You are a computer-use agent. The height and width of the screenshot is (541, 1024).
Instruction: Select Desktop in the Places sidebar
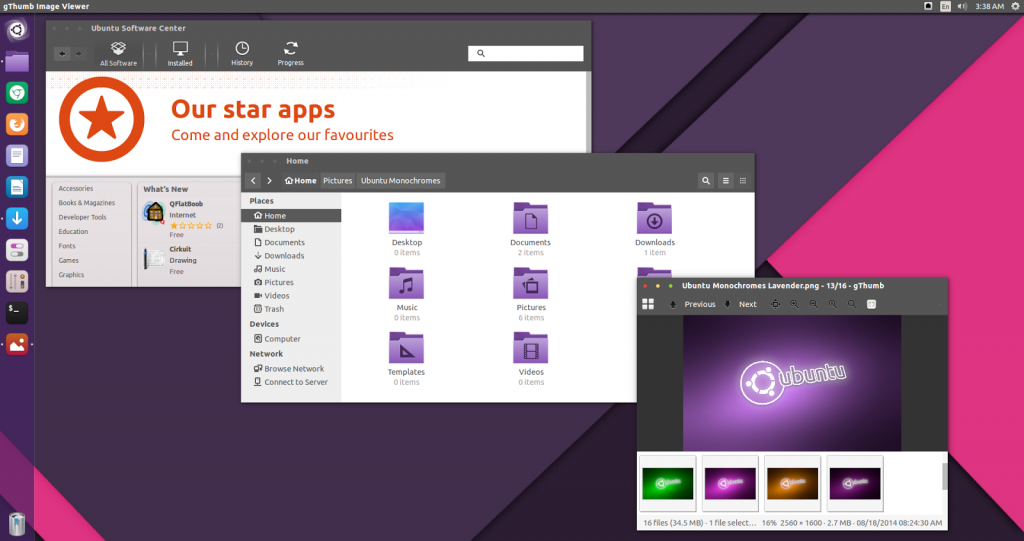[291, 229]
